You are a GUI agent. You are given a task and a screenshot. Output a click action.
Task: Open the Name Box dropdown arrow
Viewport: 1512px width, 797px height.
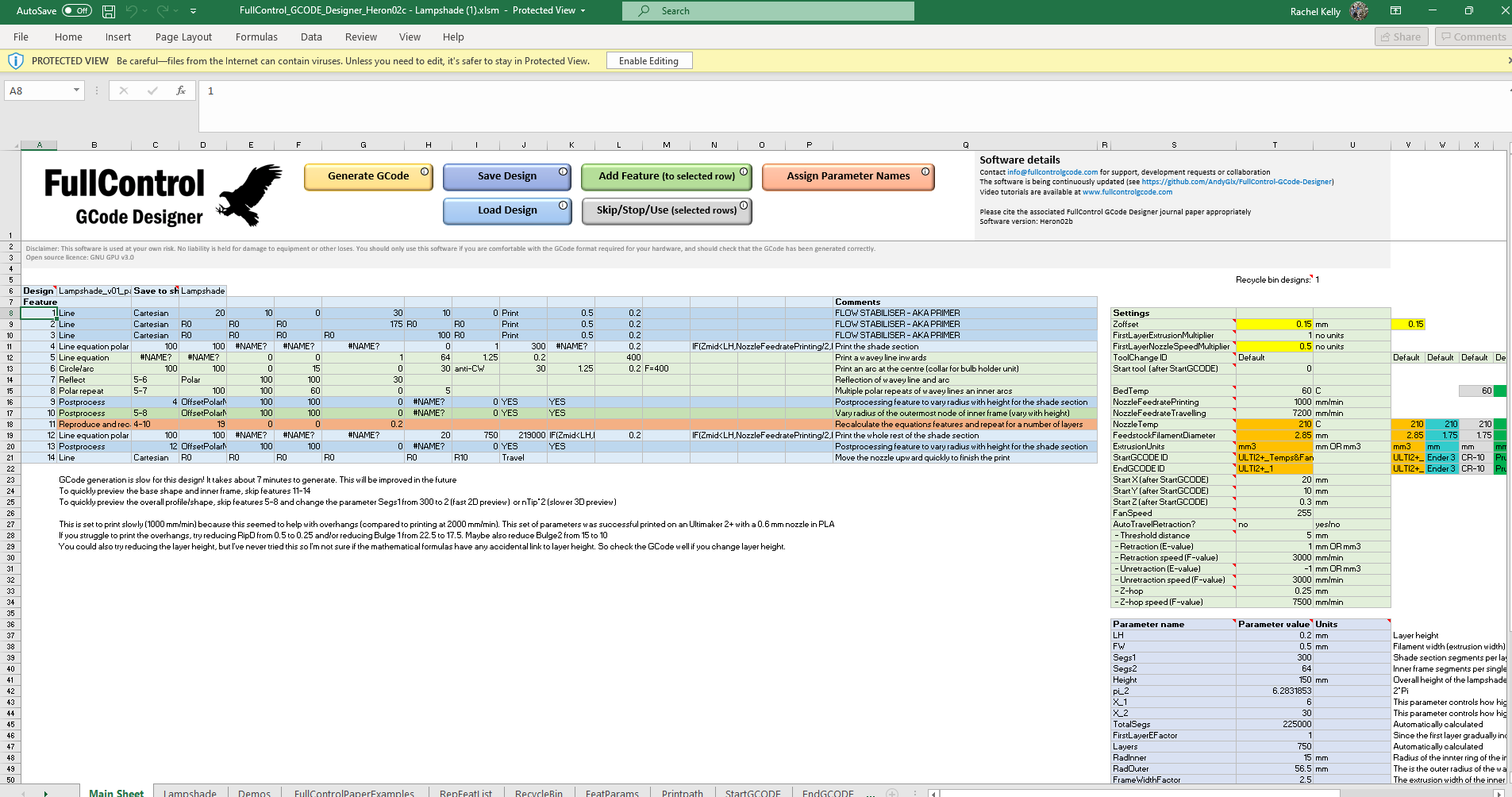pos(76,90)
